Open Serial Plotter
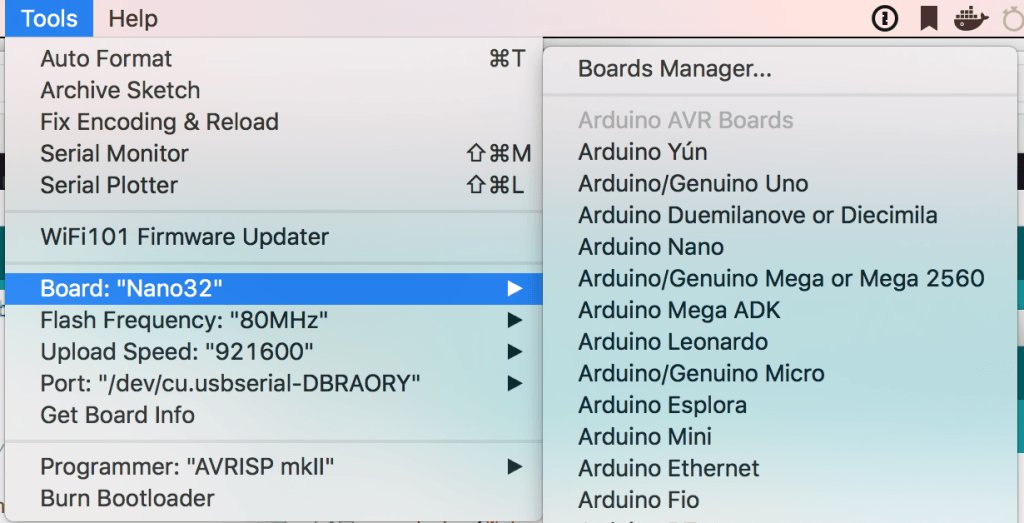 tap(274, 185)
